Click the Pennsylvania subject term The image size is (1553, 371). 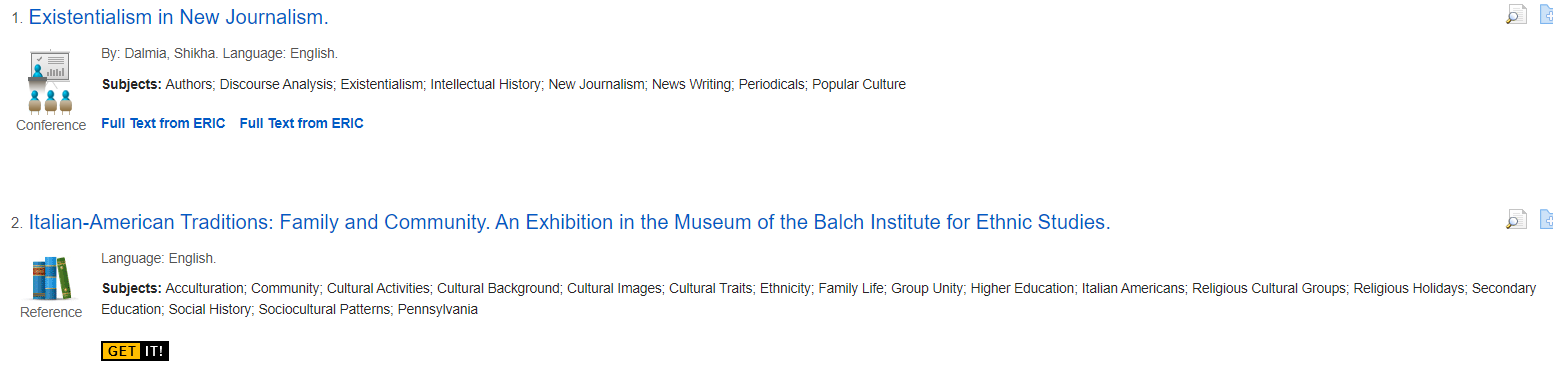(438, 309)
